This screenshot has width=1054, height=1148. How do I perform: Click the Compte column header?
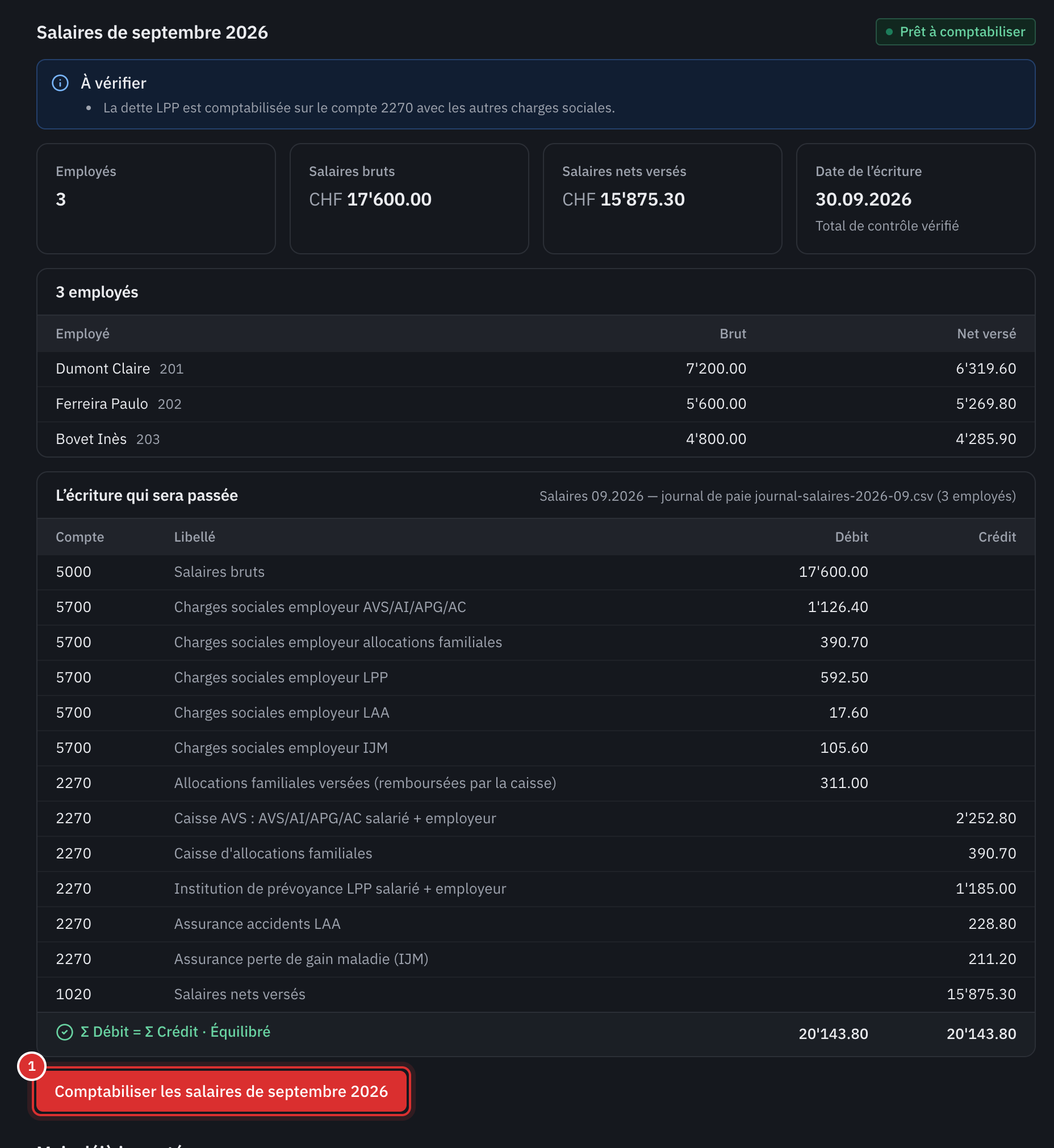(80, 537)
